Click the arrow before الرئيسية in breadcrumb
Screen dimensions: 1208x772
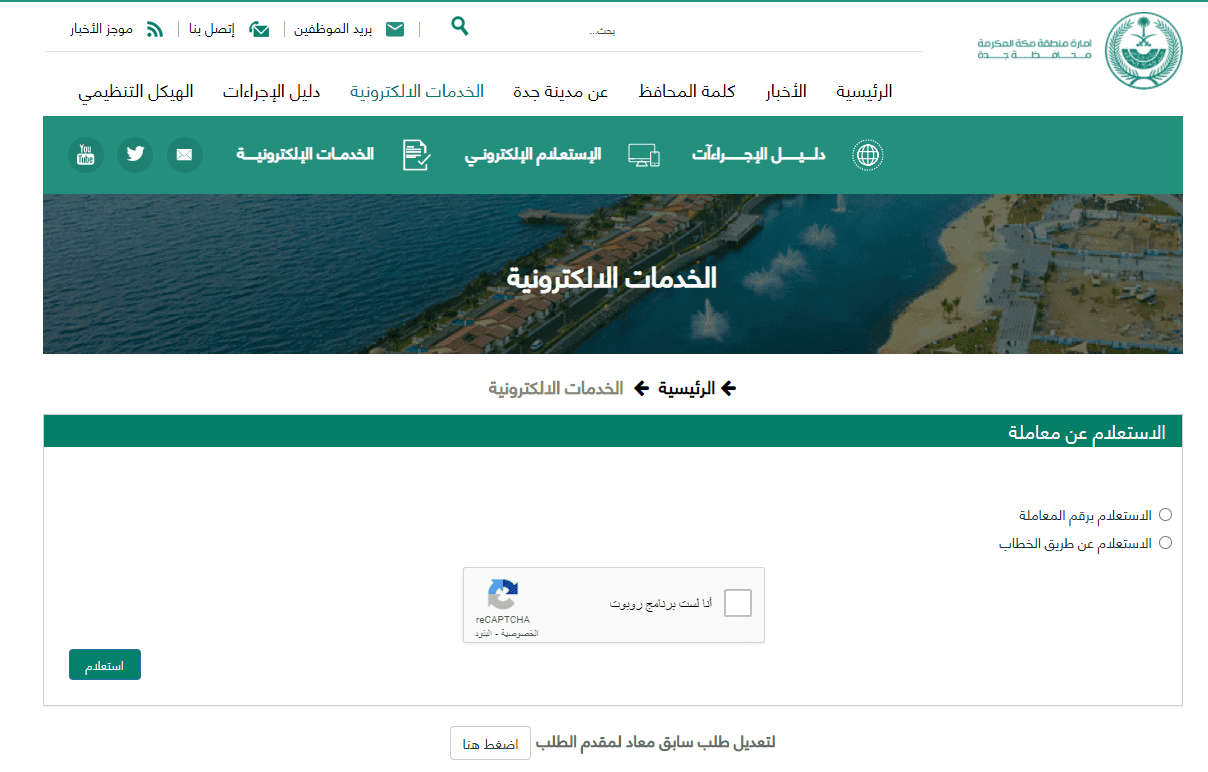point(728,388)
